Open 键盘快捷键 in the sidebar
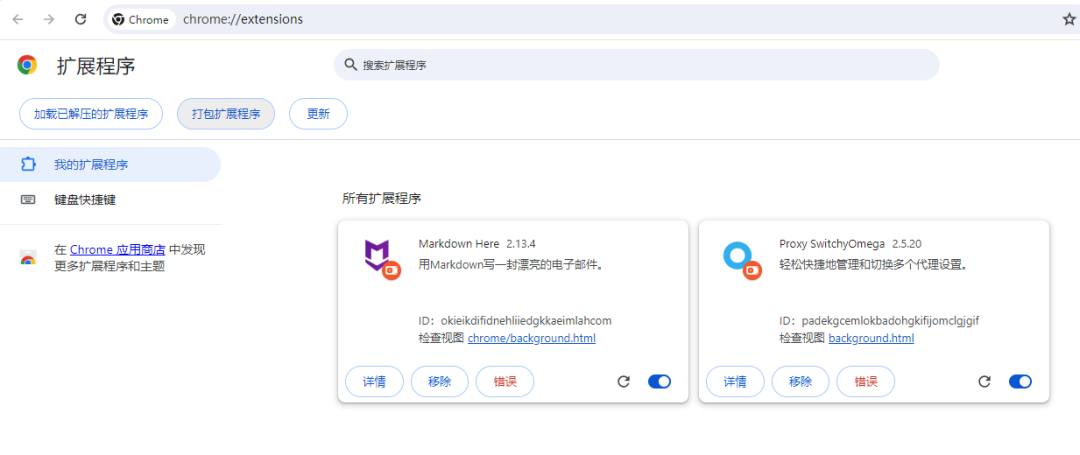This screenshot has width=1080, height=455. click(x=85, y=199)
